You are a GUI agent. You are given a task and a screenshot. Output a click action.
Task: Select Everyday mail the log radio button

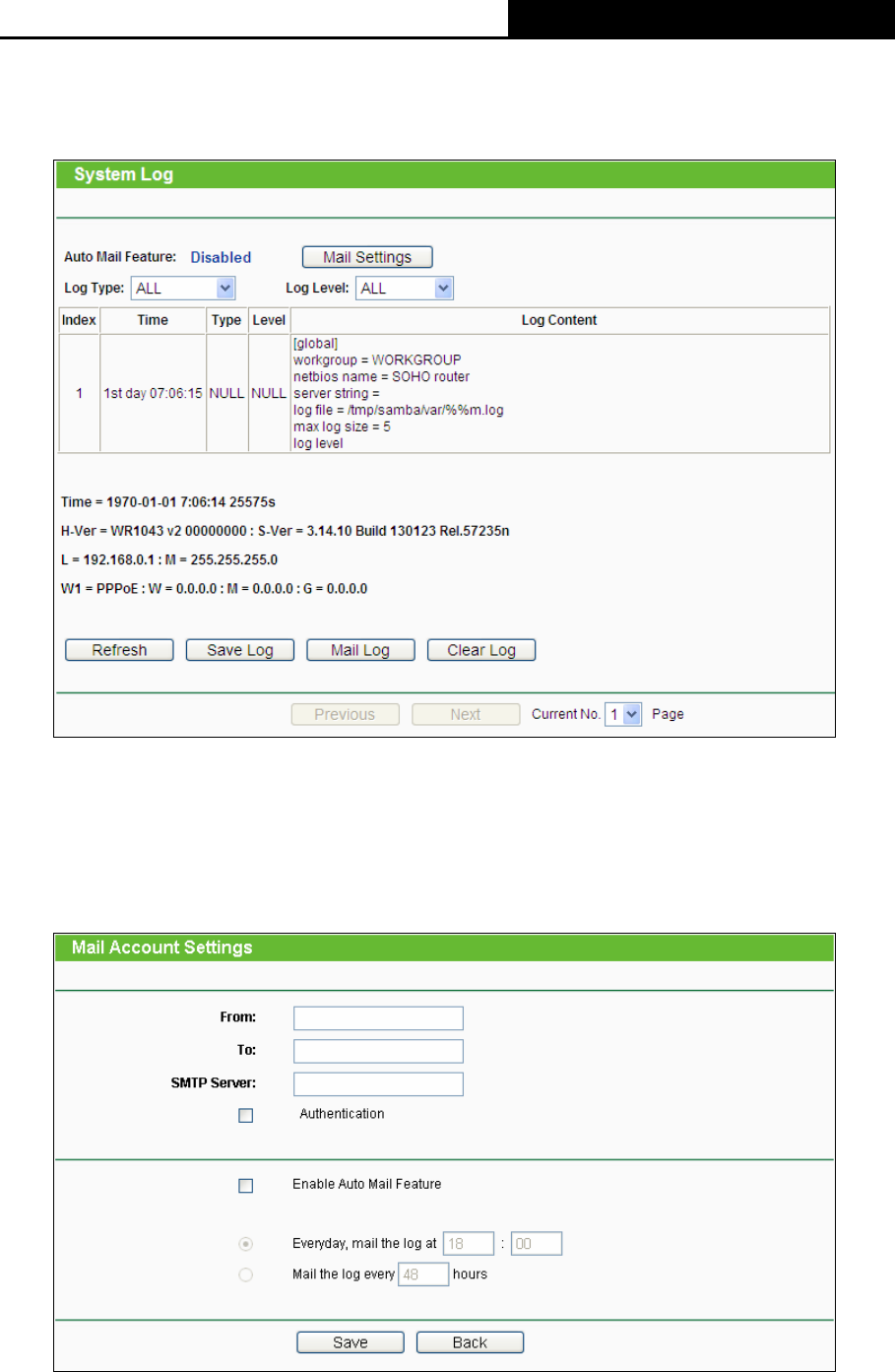click(246, 1244)
